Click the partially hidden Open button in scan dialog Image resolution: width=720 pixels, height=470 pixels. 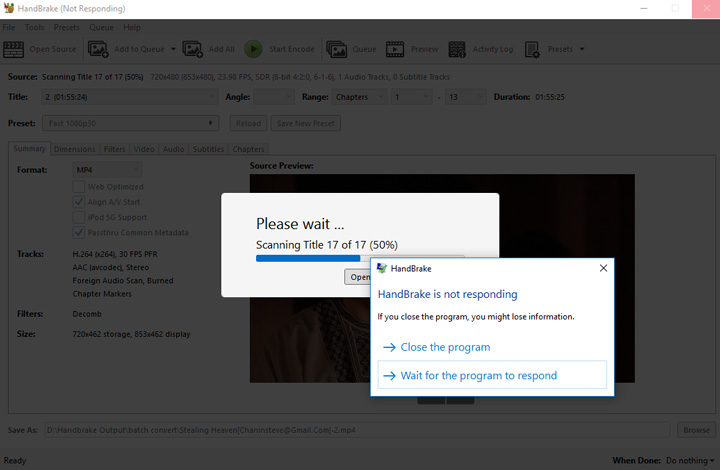coord(358,277)
